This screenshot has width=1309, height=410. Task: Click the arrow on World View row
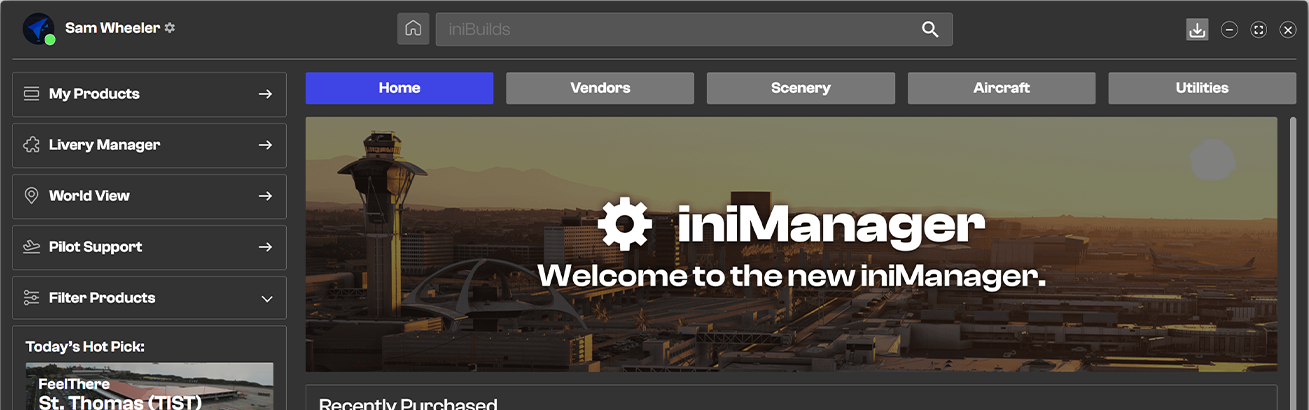coord(265,196)
